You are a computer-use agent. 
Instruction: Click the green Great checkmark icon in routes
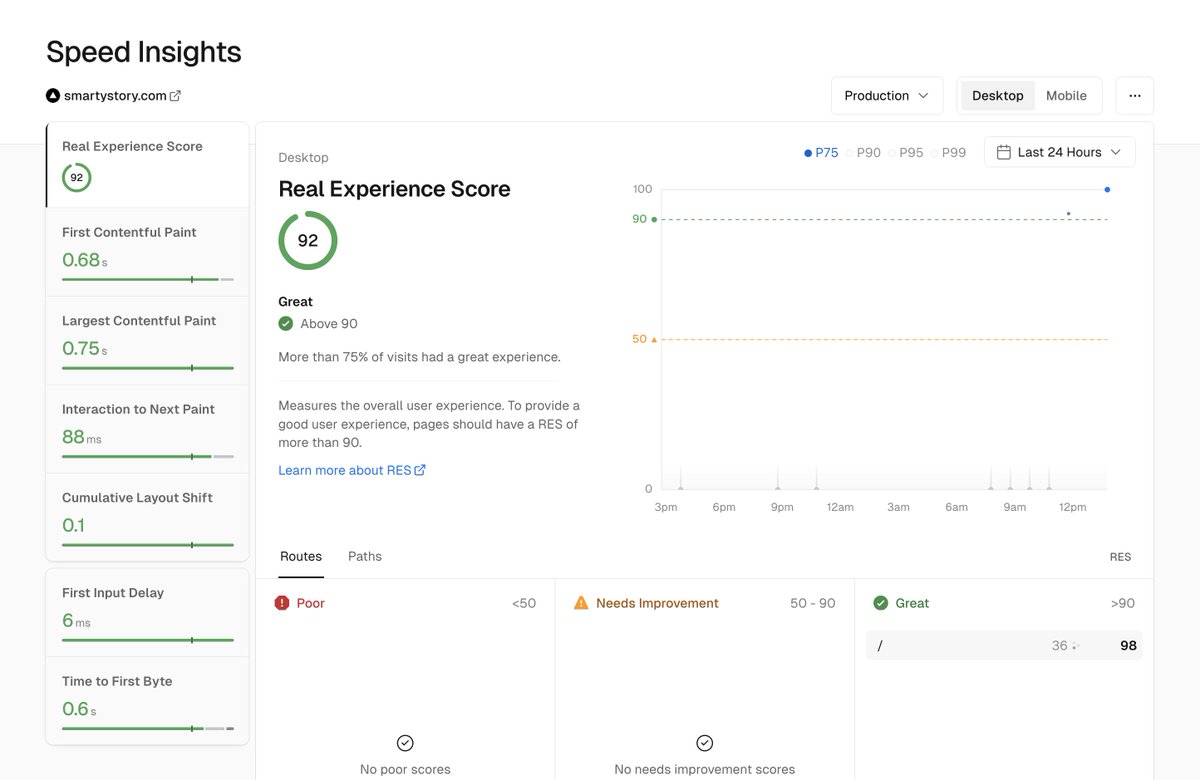coord(881,603)
